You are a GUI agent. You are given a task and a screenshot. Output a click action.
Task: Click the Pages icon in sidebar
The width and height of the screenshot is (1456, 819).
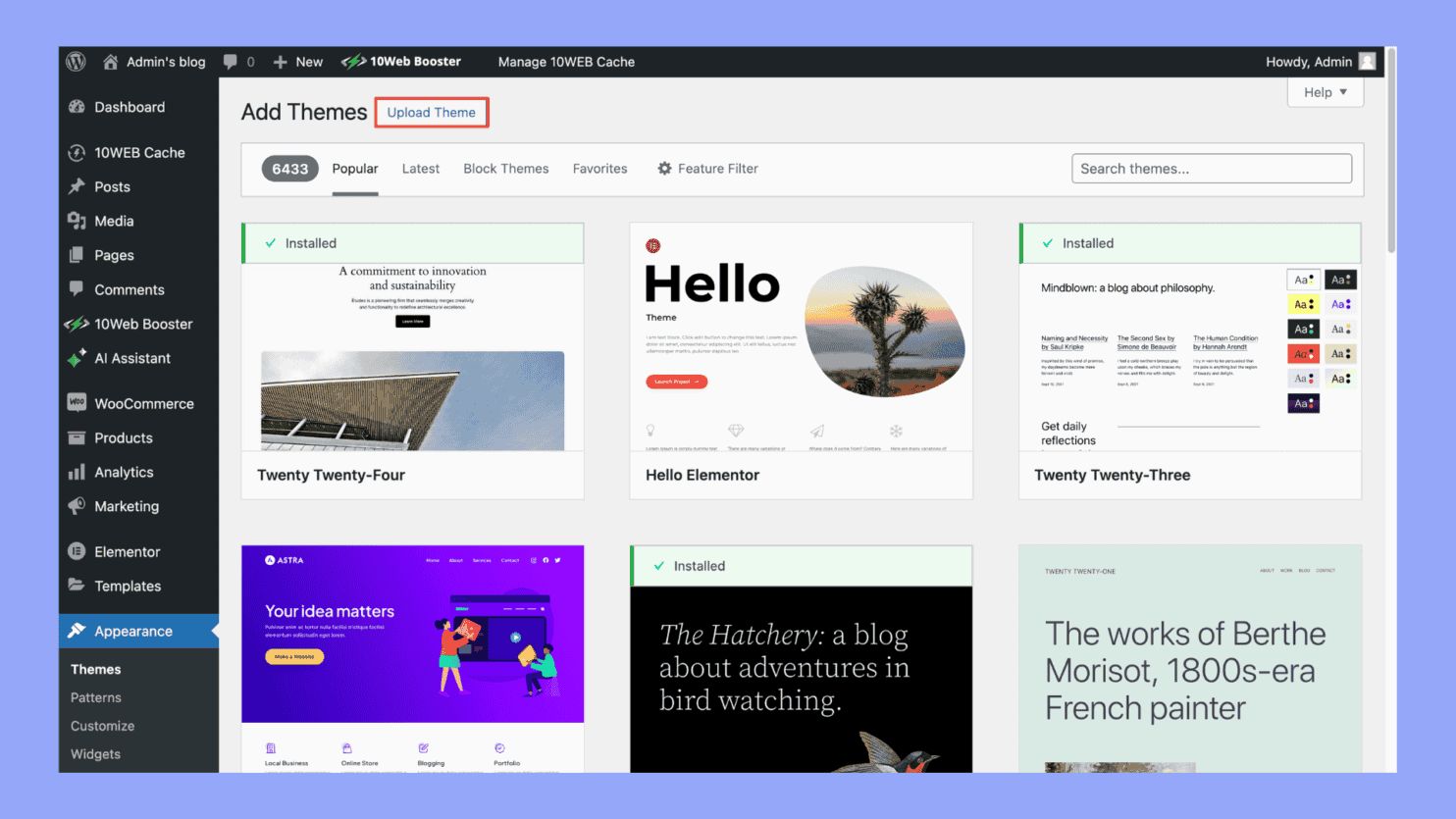coord(77,255)
